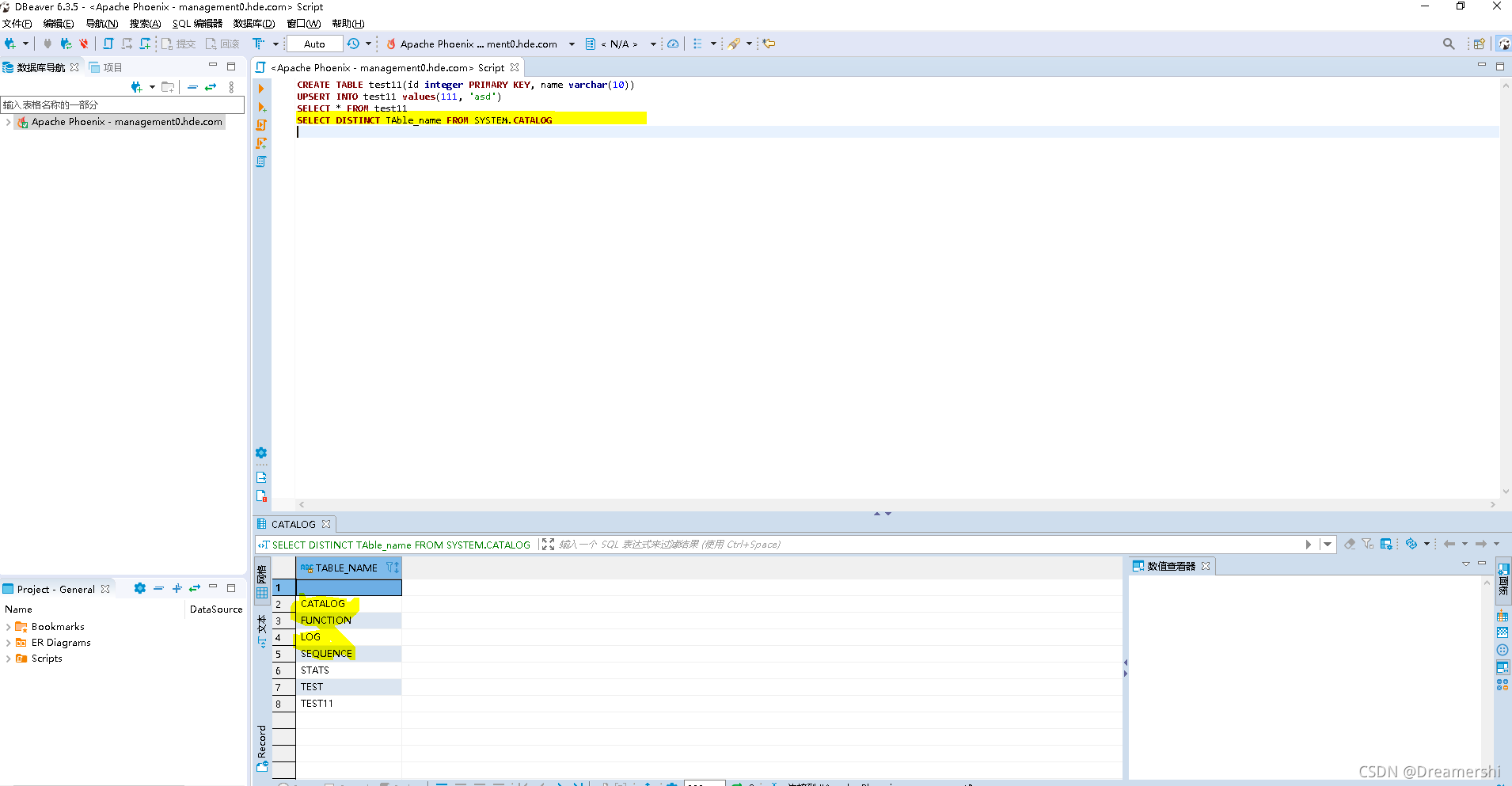This screenshot has height=786, width=1512.
Task: Click the transaction log clock icon
Action: (354, 44)
